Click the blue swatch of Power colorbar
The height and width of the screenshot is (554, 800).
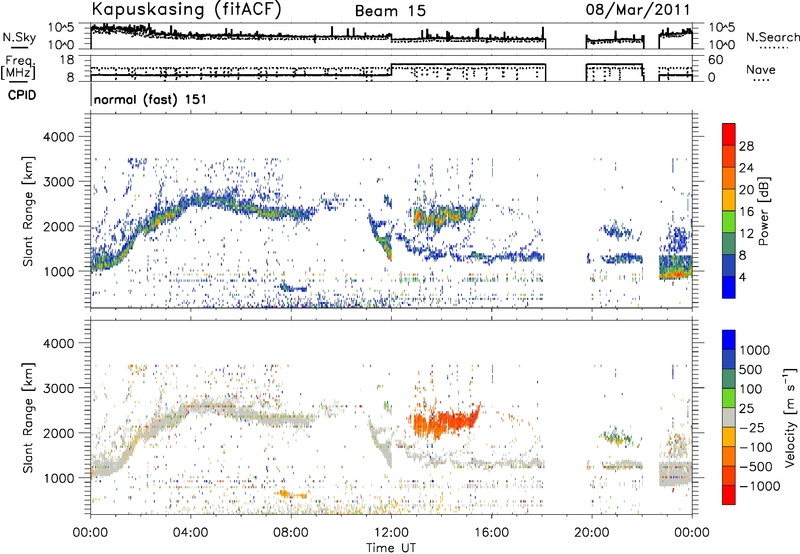point(729,288)
